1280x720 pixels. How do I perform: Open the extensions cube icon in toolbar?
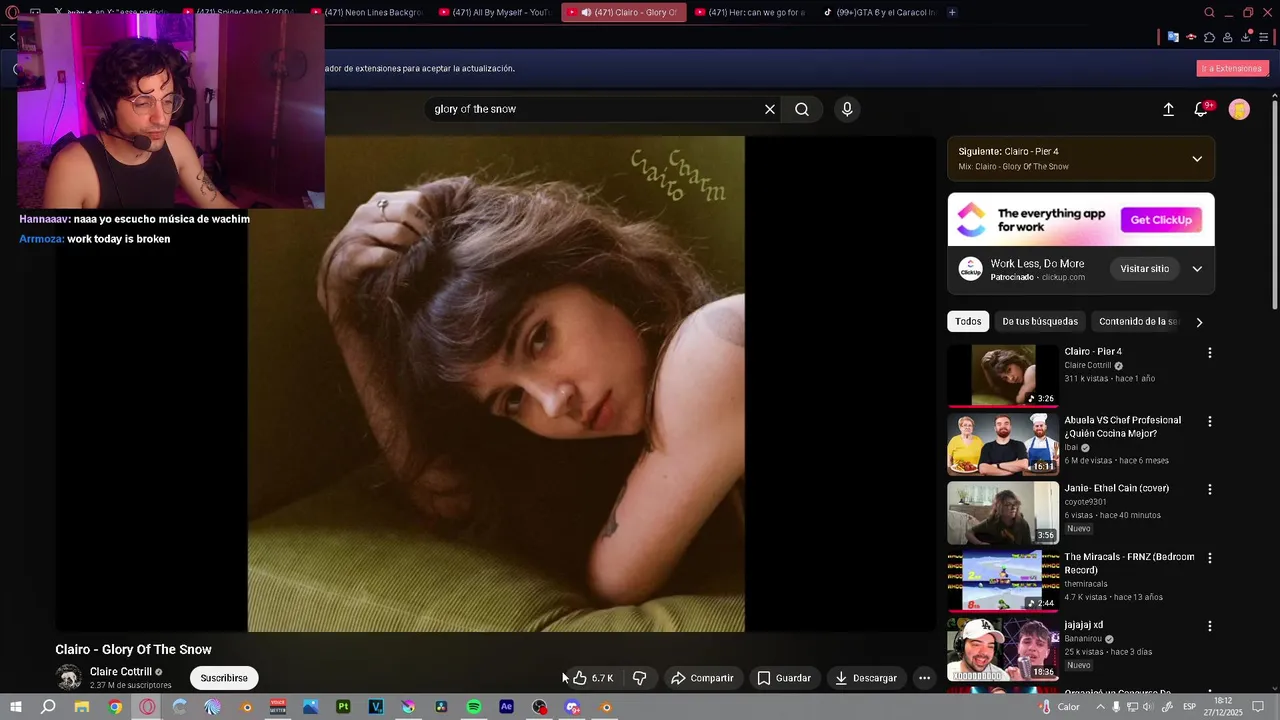[x=1209, y=37]
